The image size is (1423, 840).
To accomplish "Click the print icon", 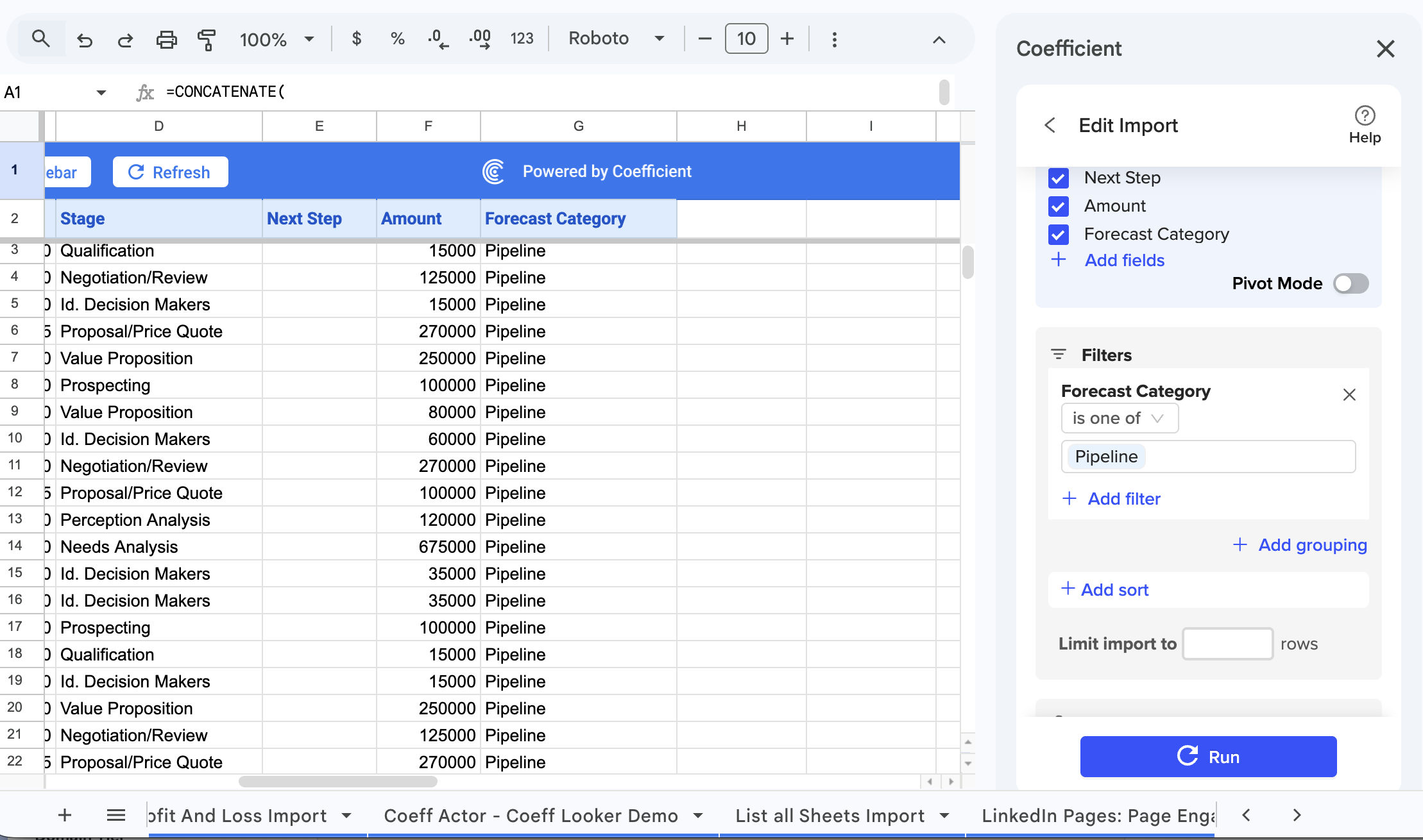I will (166, 40).
